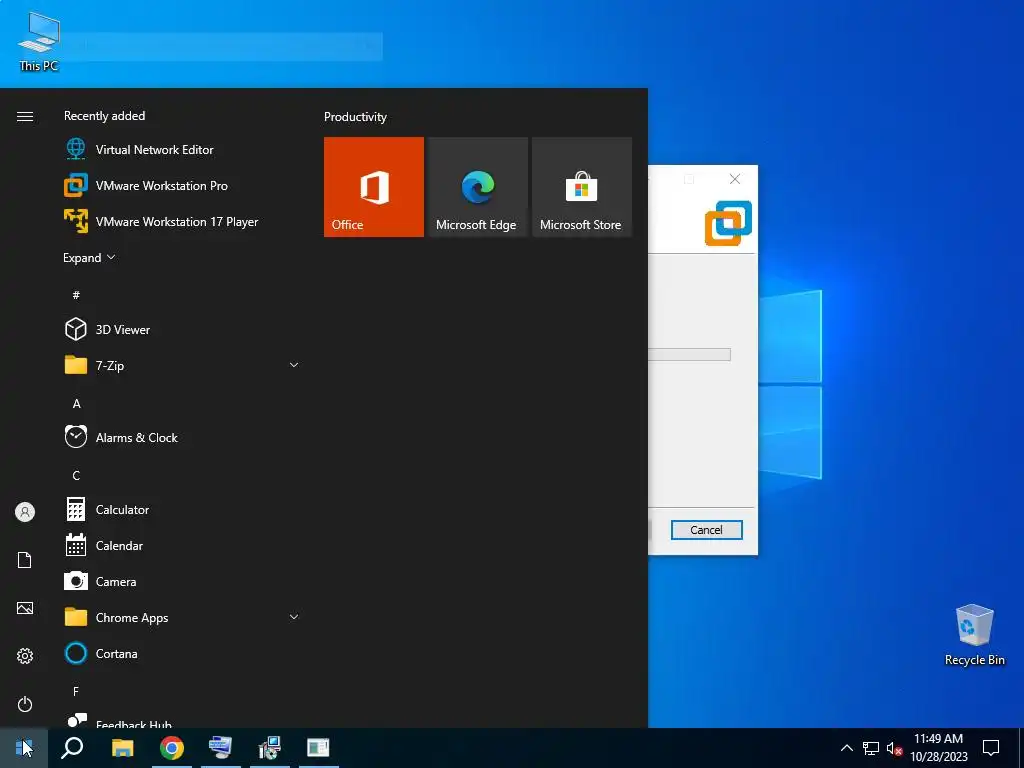
Task: Open taskbar Search
Action: pyautogui.click(x=72, y=748)
